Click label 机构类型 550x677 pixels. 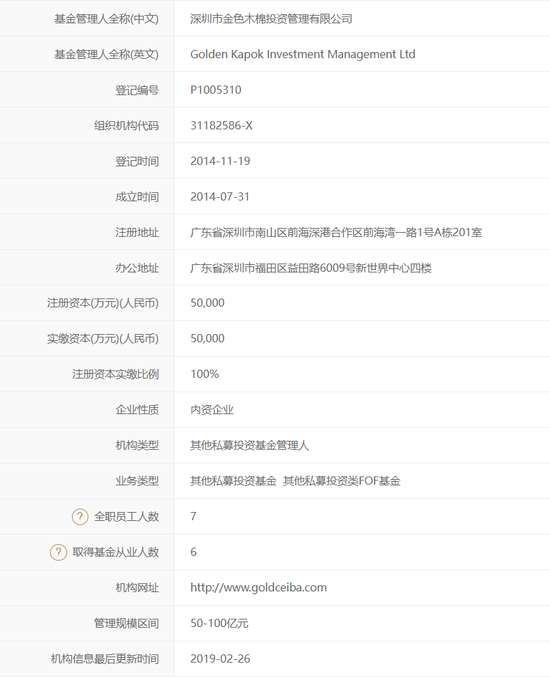[x=137, y=445]
